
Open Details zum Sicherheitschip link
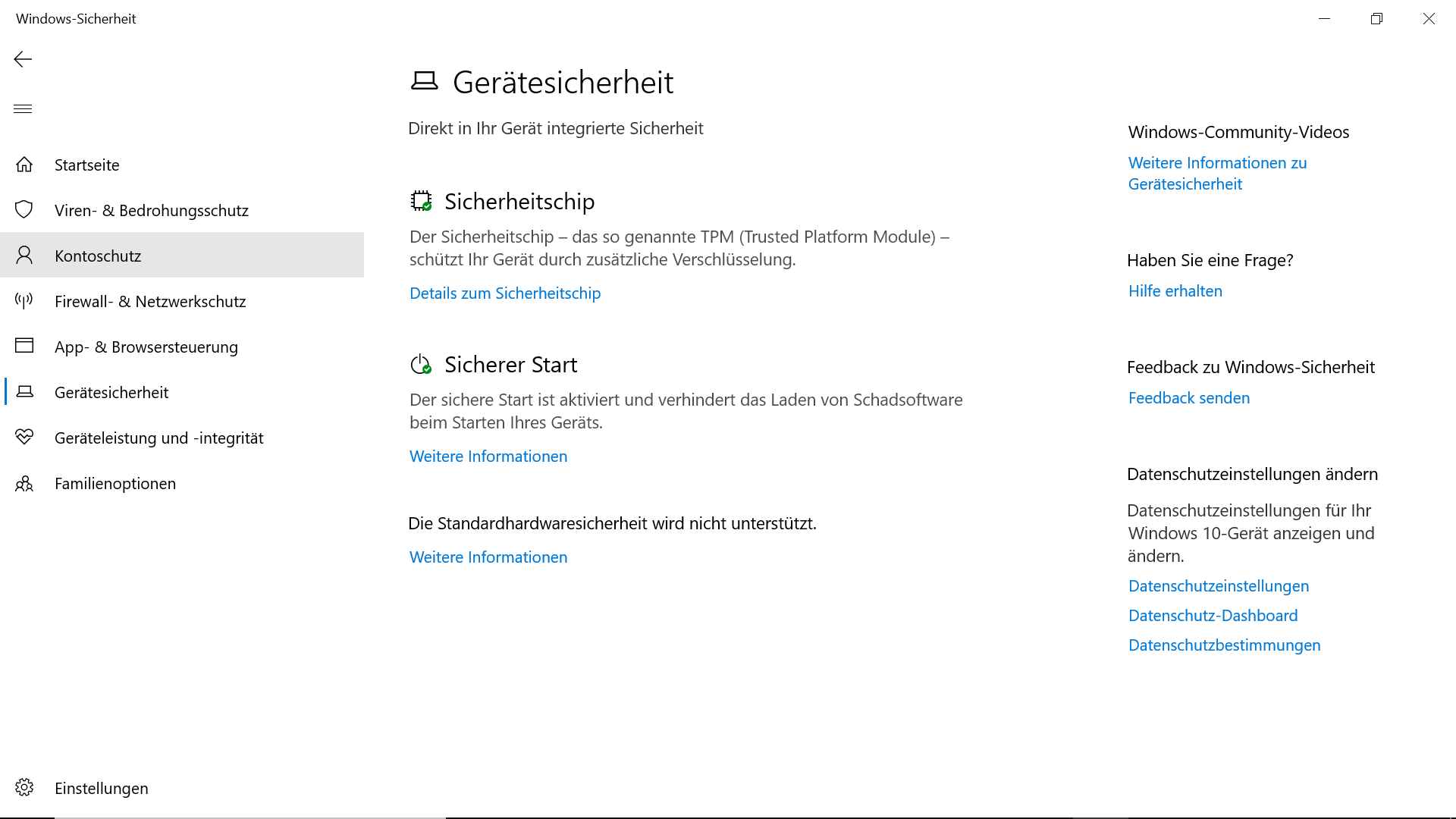(x=505, y=293)
